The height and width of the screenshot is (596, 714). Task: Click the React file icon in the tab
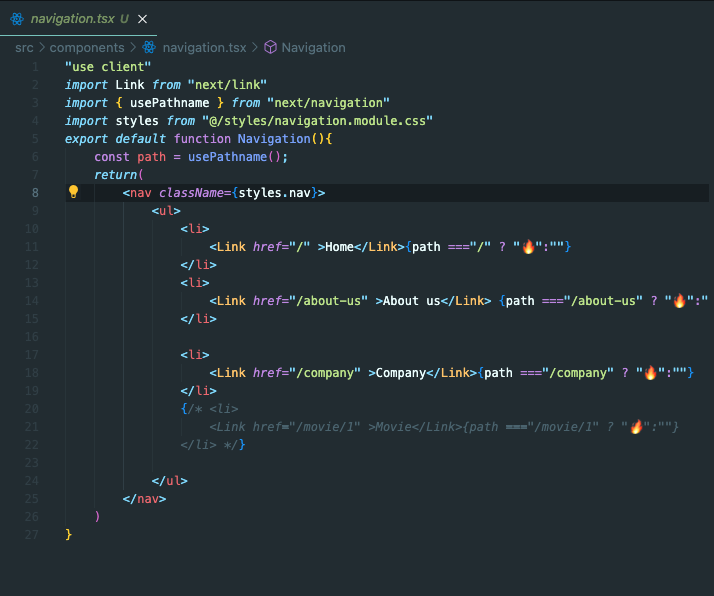17,18
